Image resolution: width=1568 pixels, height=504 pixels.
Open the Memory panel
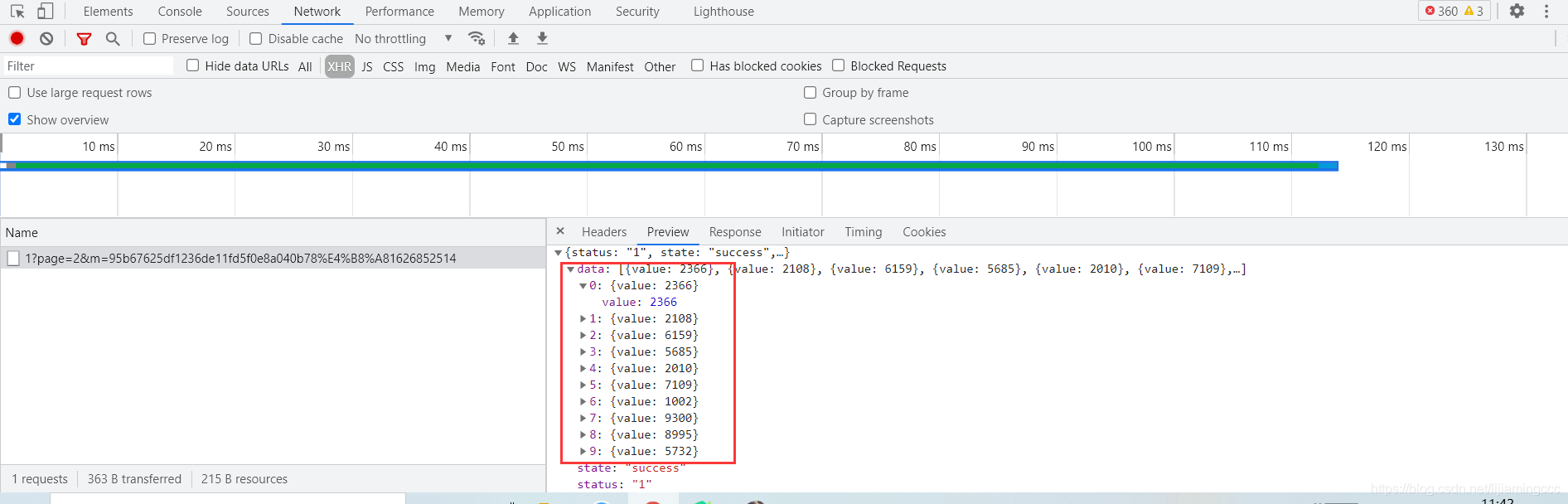coord(482,12)
